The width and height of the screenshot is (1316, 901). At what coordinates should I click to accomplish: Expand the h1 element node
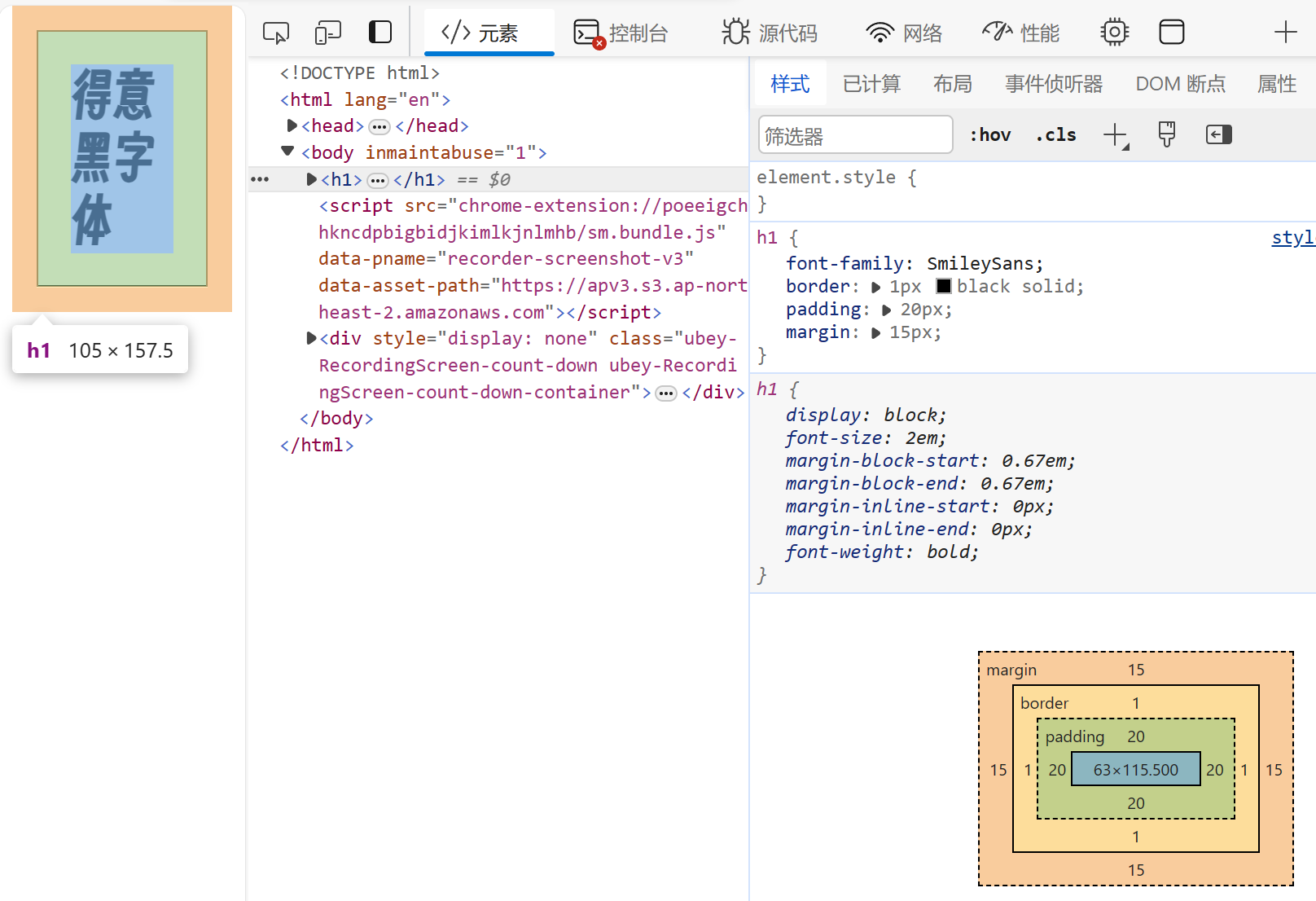(x=311, y=179)
